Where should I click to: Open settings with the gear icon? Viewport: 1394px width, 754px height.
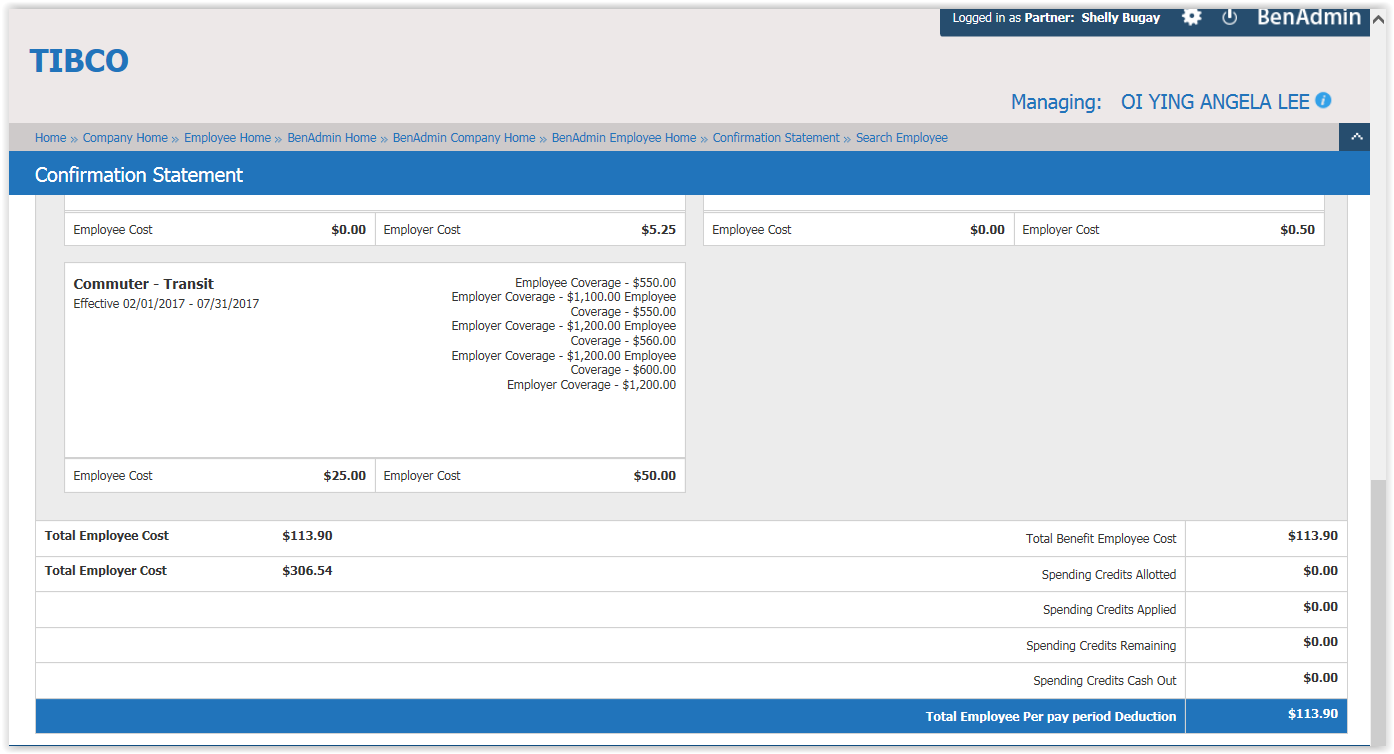click(1192, 17)
